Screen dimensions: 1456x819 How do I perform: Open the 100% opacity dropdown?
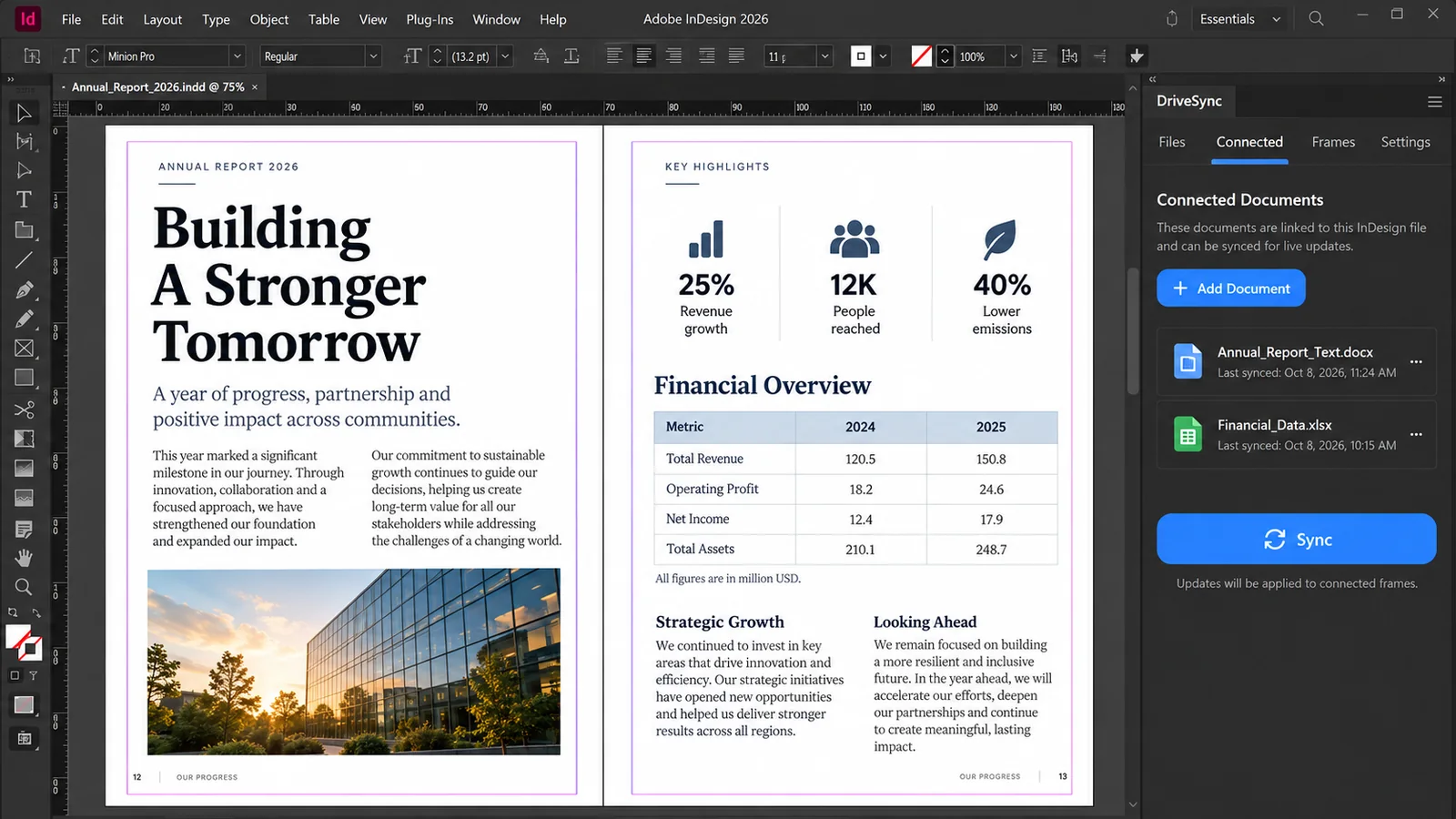[x=1013, y=56]
